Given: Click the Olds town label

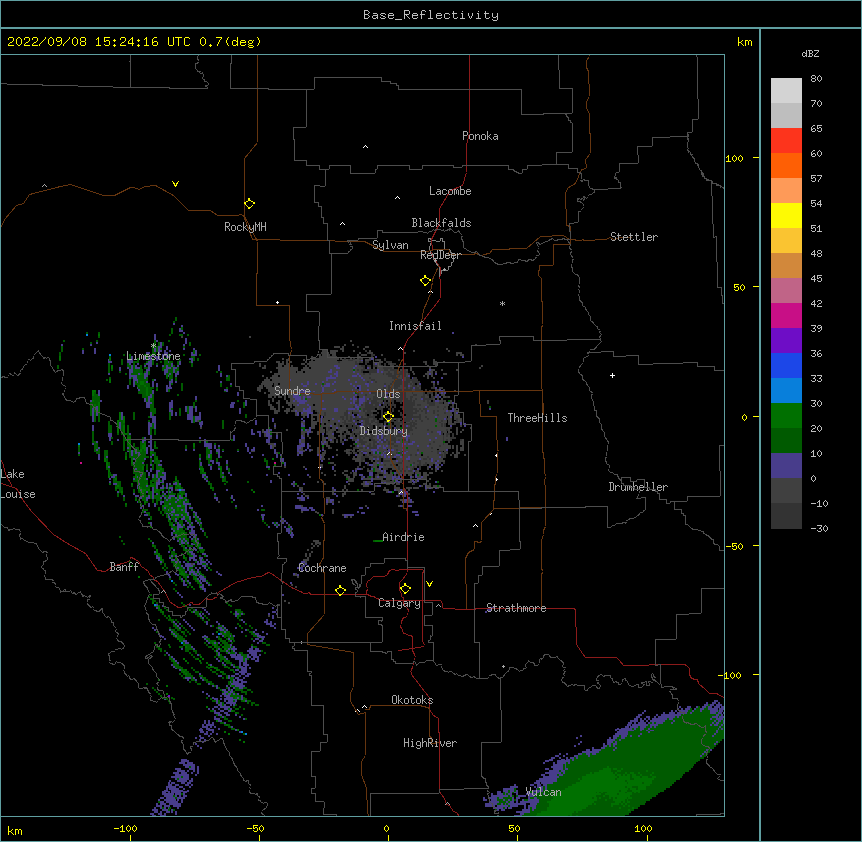Looking at the screenshot, I should pos(388,394).
